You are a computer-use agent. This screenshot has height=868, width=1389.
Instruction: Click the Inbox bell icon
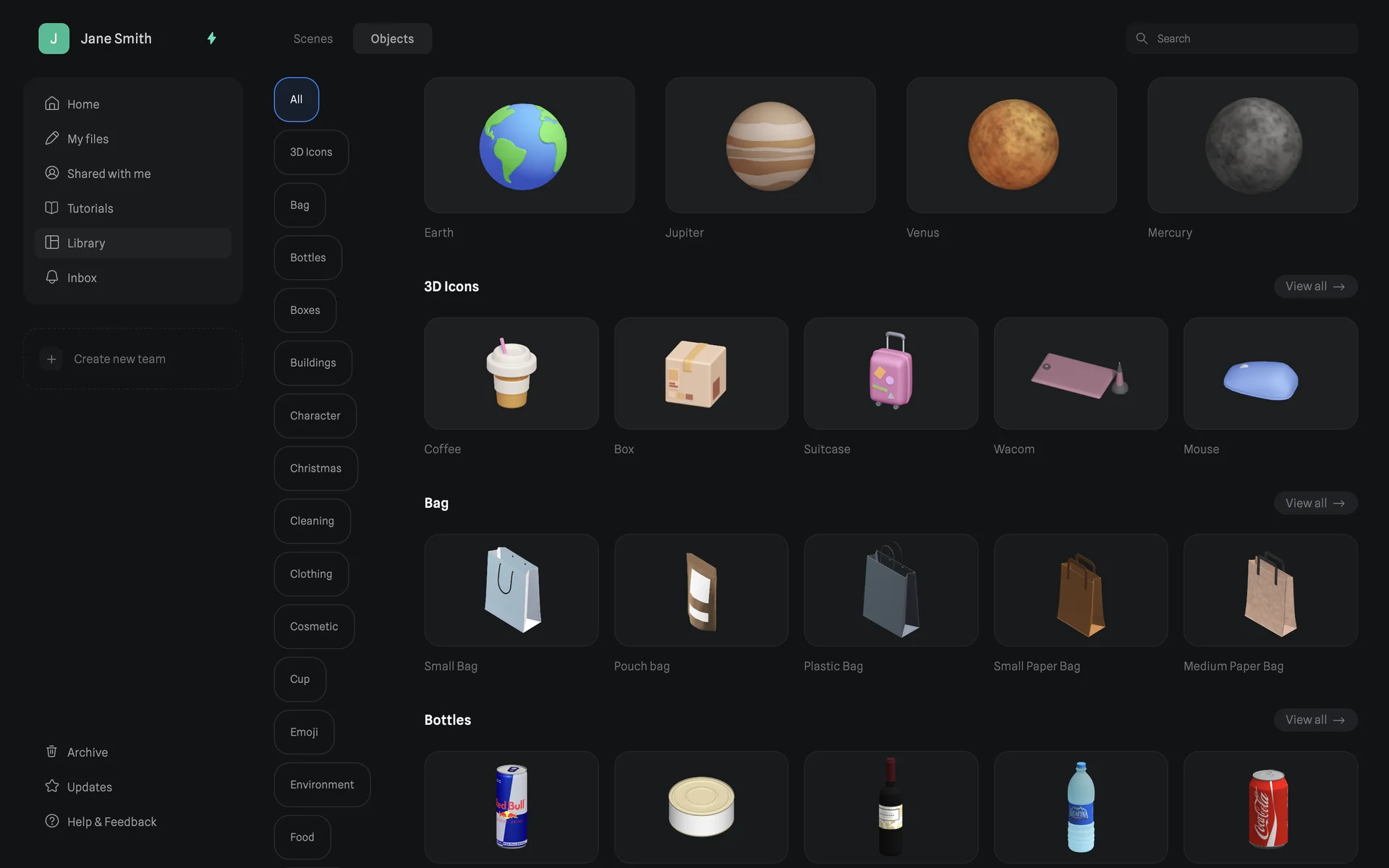[x=51, y=277]
